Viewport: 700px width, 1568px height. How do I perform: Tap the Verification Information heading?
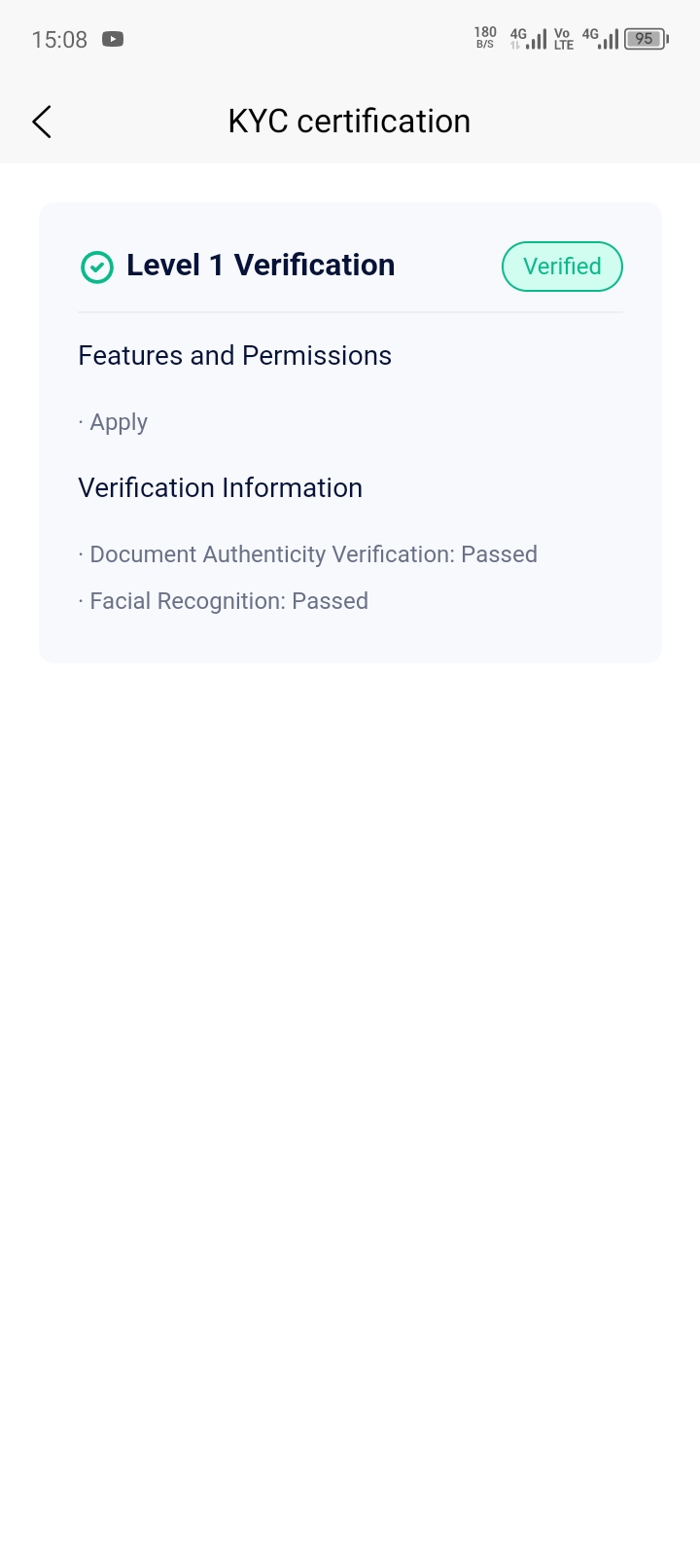click(x=220, y=488)
